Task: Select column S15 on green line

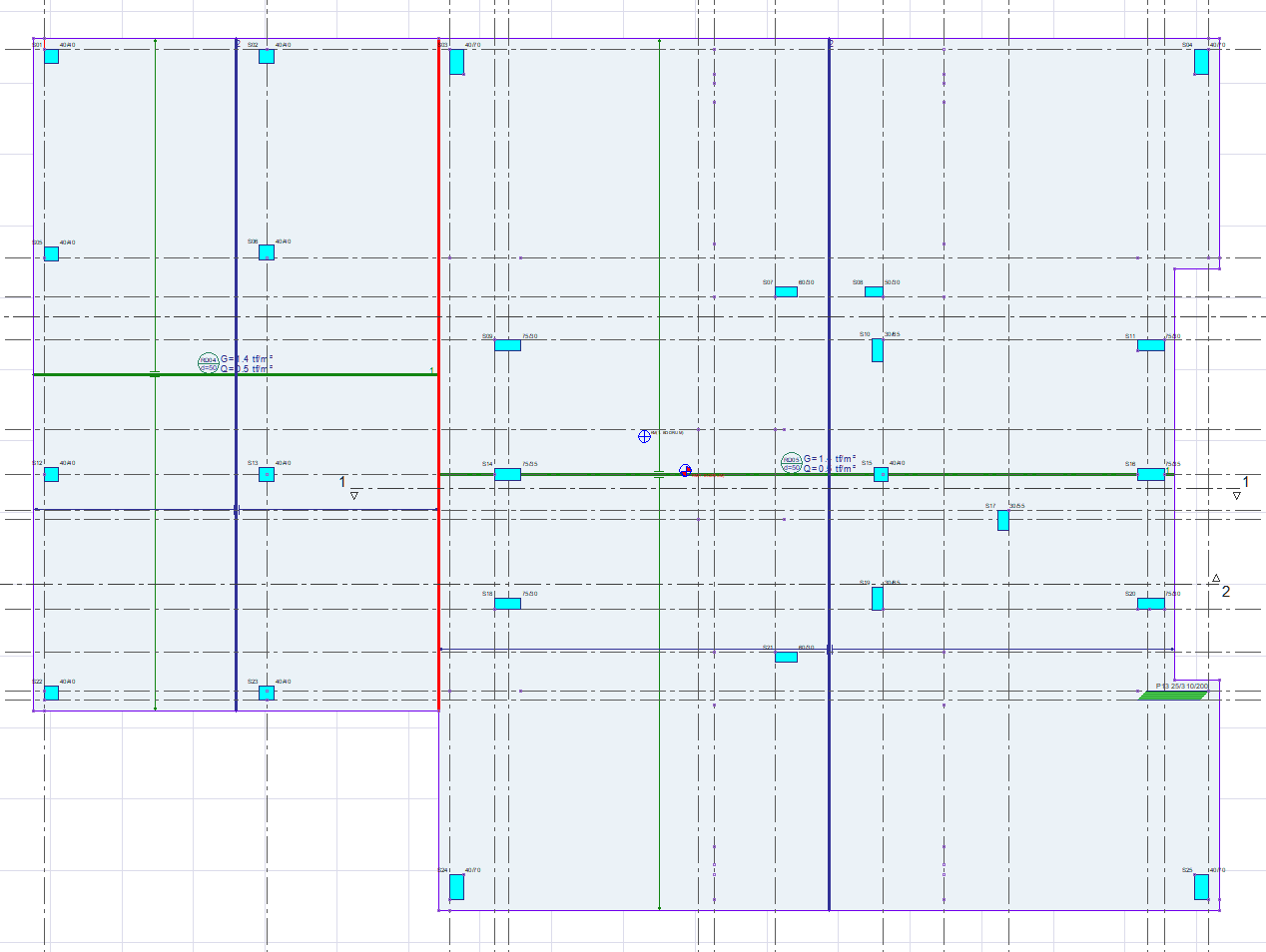Action: (881, 475)
